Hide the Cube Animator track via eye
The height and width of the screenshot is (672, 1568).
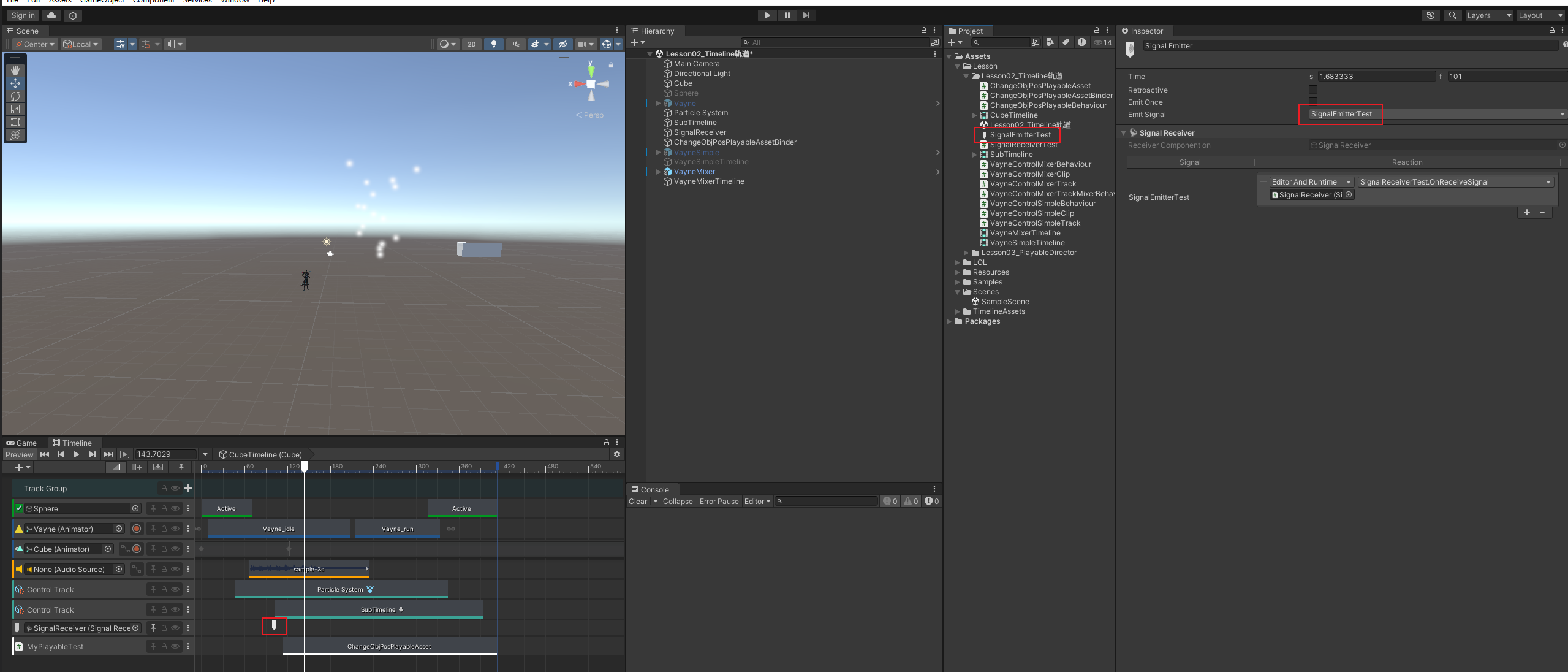click(x=175, y=549)
